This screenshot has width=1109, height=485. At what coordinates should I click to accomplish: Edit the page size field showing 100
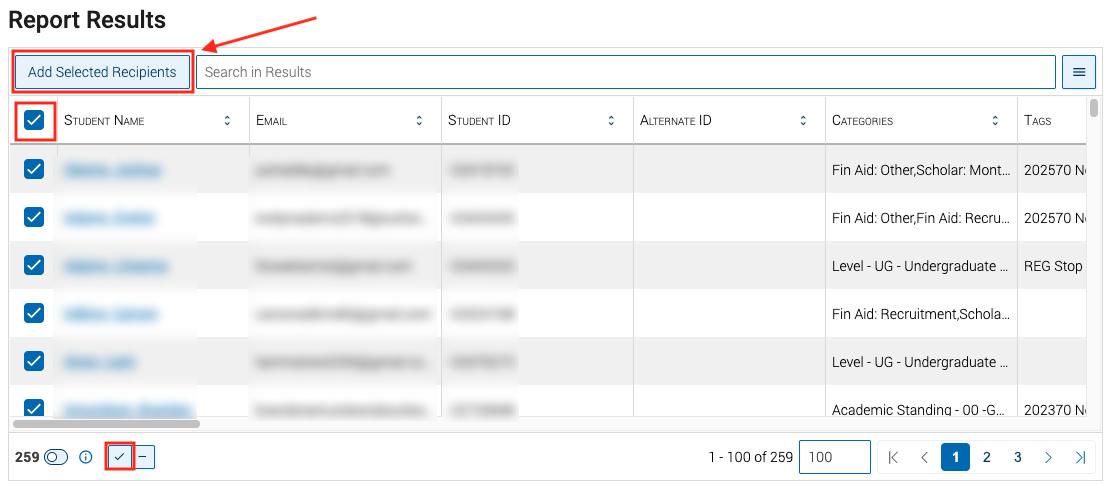(835, 457)
